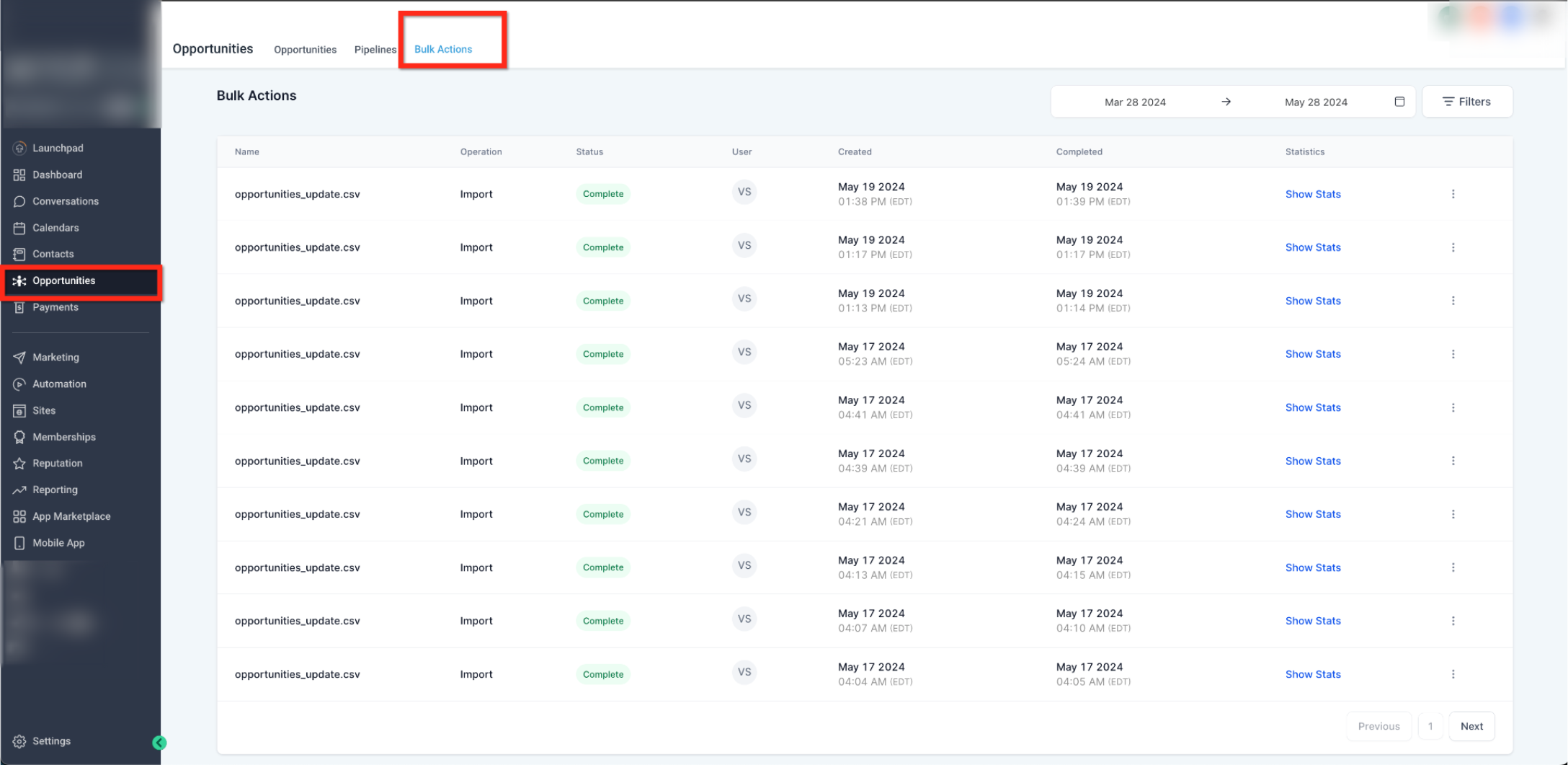Go to Next page
This screenshot has width=1568, height=765.
click(1471, 726)
